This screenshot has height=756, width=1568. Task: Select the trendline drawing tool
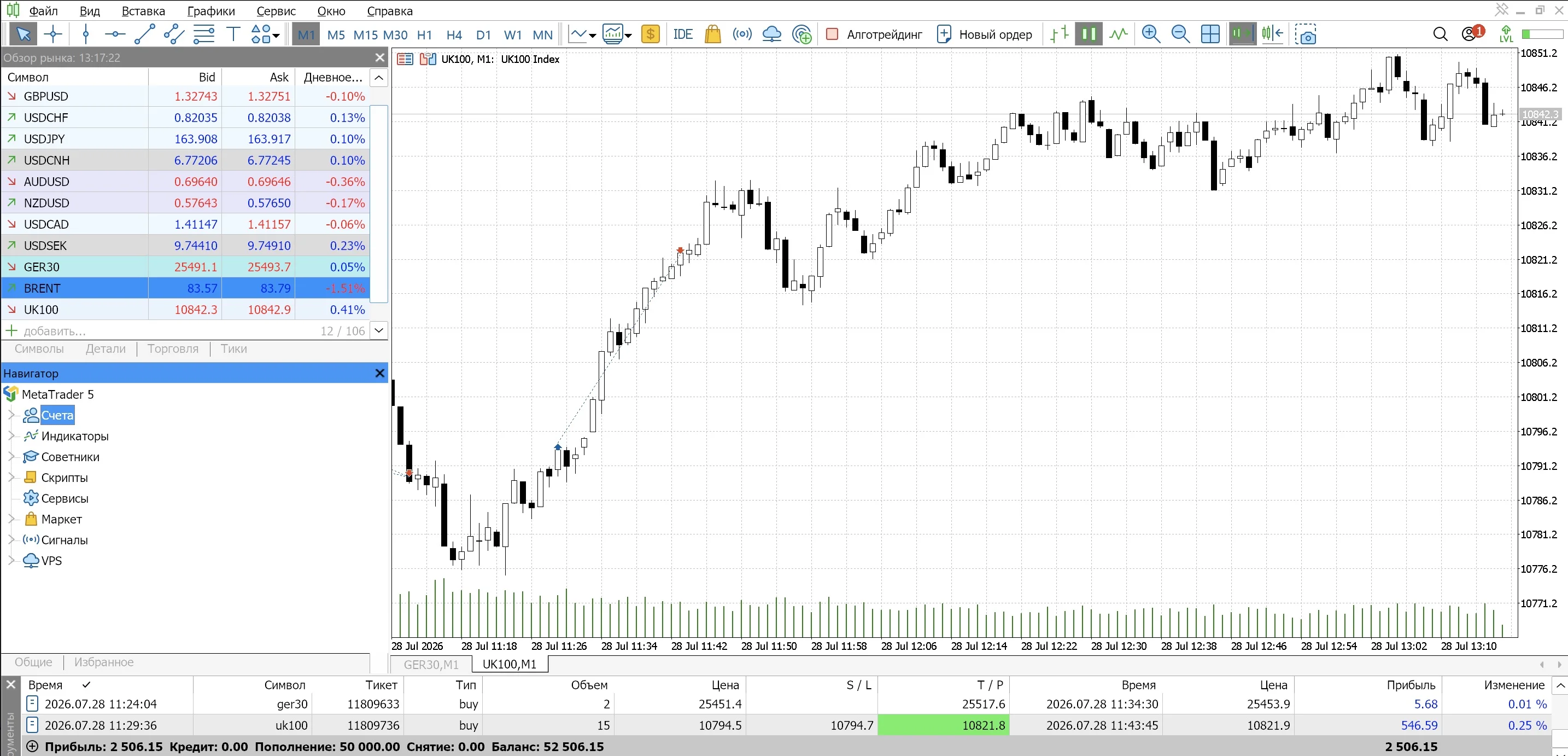coord(144,34)
